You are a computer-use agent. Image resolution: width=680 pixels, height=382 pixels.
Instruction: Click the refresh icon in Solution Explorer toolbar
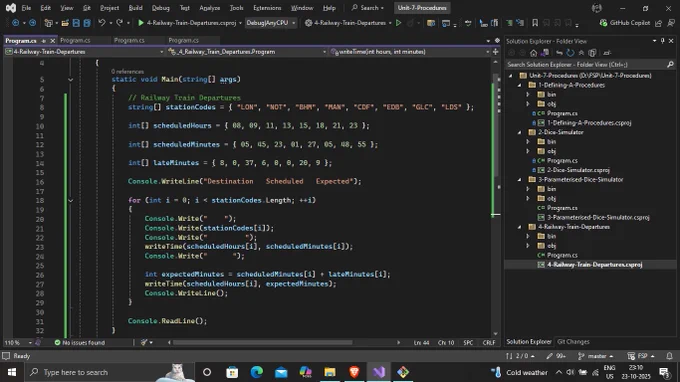(x=570, y=53)
